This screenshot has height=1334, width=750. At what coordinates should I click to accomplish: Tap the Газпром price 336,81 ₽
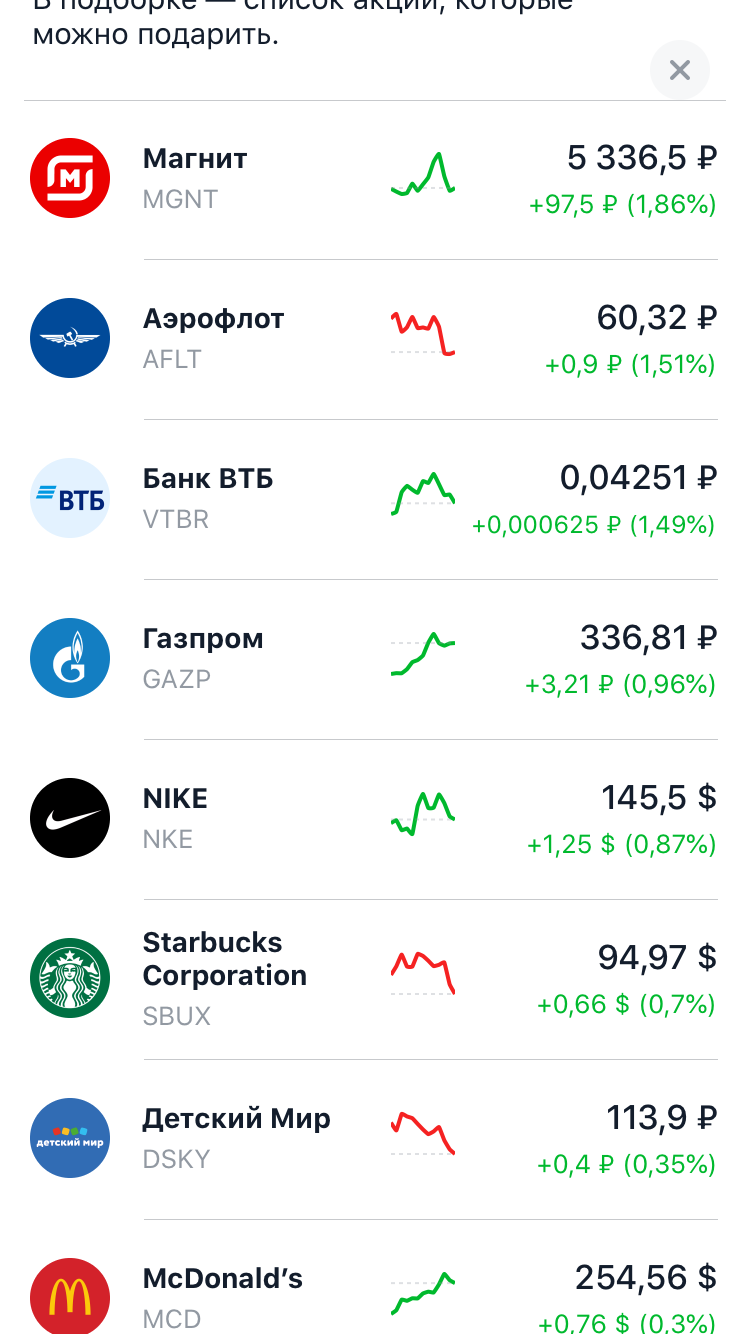(x=648, y=638)
